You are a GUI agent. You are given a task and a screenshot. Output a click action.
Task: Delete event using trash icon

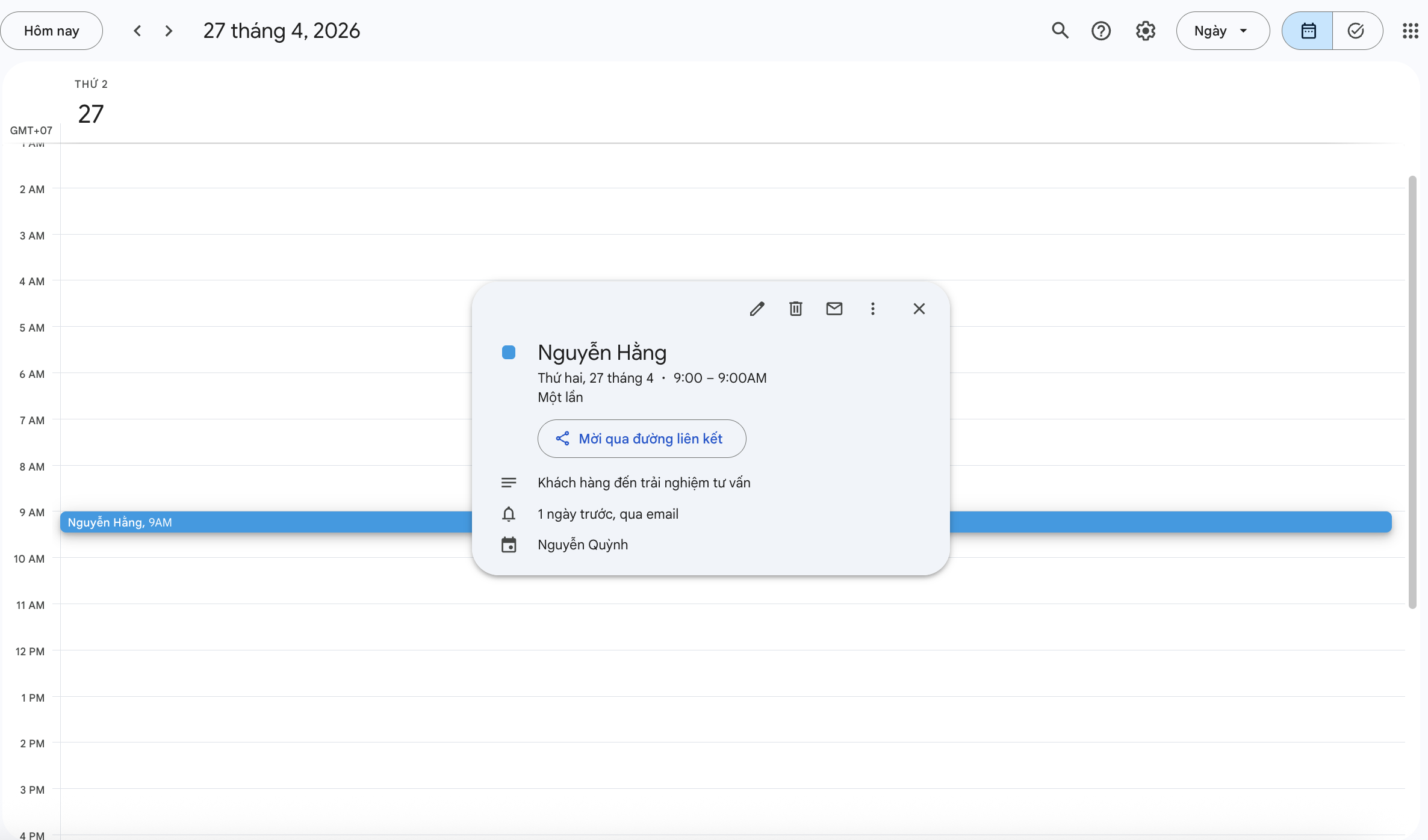pyautogui.click(x=795, y=309)
